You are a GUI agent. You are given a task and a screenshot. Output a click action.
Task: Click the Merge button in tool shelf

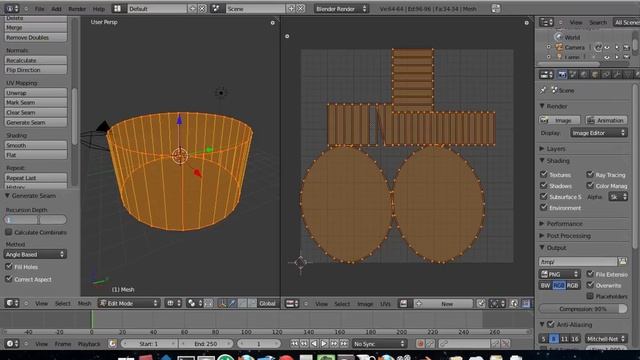[x=36, y=27]
